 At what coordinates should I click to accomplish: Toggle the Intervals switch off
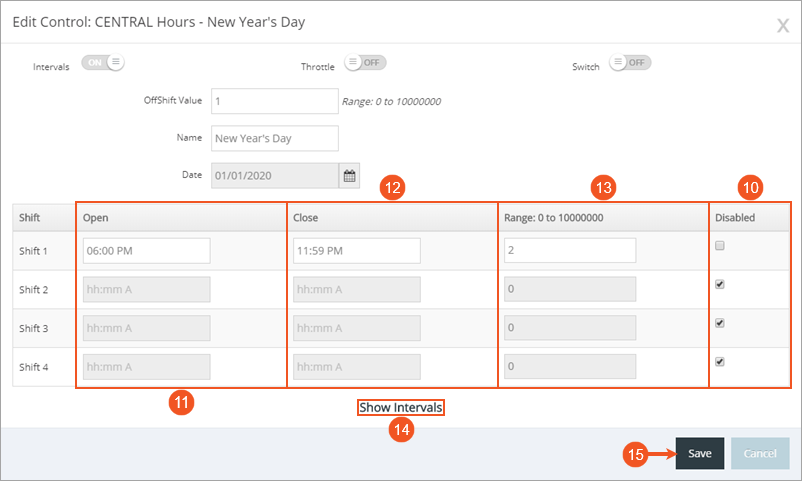click(x=103, y=62)
